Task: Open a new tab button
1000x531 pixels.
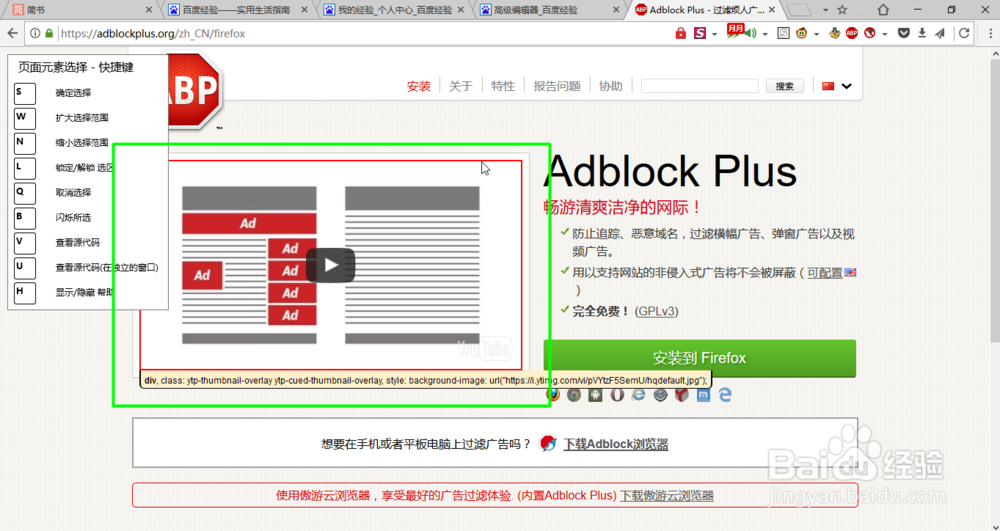Action: (800, 10)
